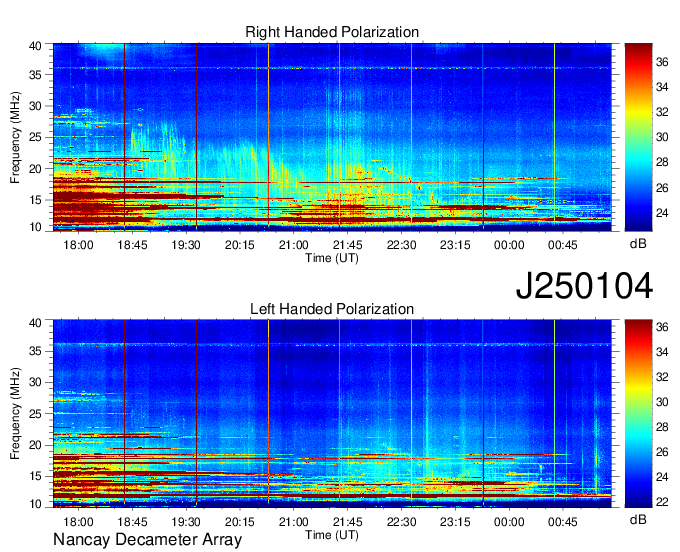Image resolution: width=680 pixels, height=552 pixels.
Task: Click the 21:00 tick under right-handed plot
Action: coord(294,245)
